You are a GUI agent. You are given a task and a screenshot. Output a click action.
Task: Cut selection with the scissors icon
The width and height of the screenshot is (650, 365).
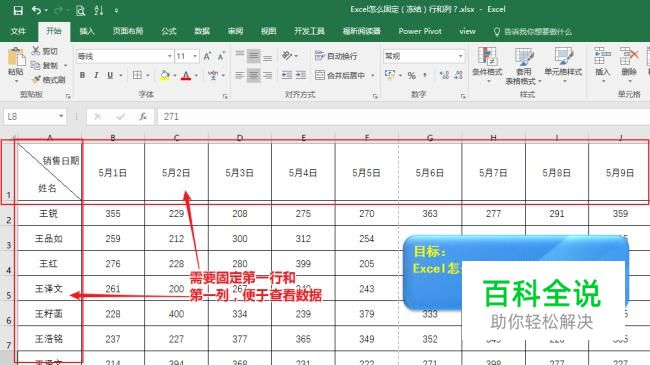click(x=36, y=51)
